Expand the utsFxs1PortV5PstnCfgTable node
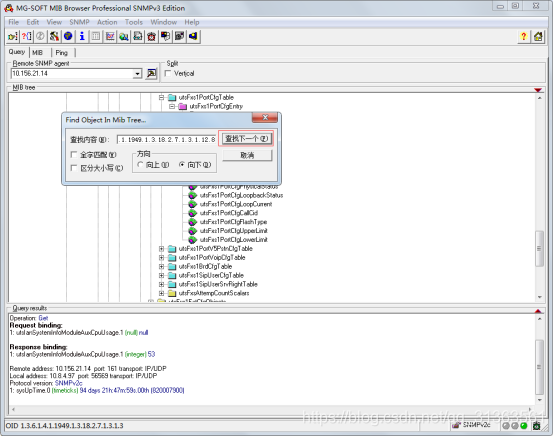Screen dimensions: 554x436 (x=161, y=249)
